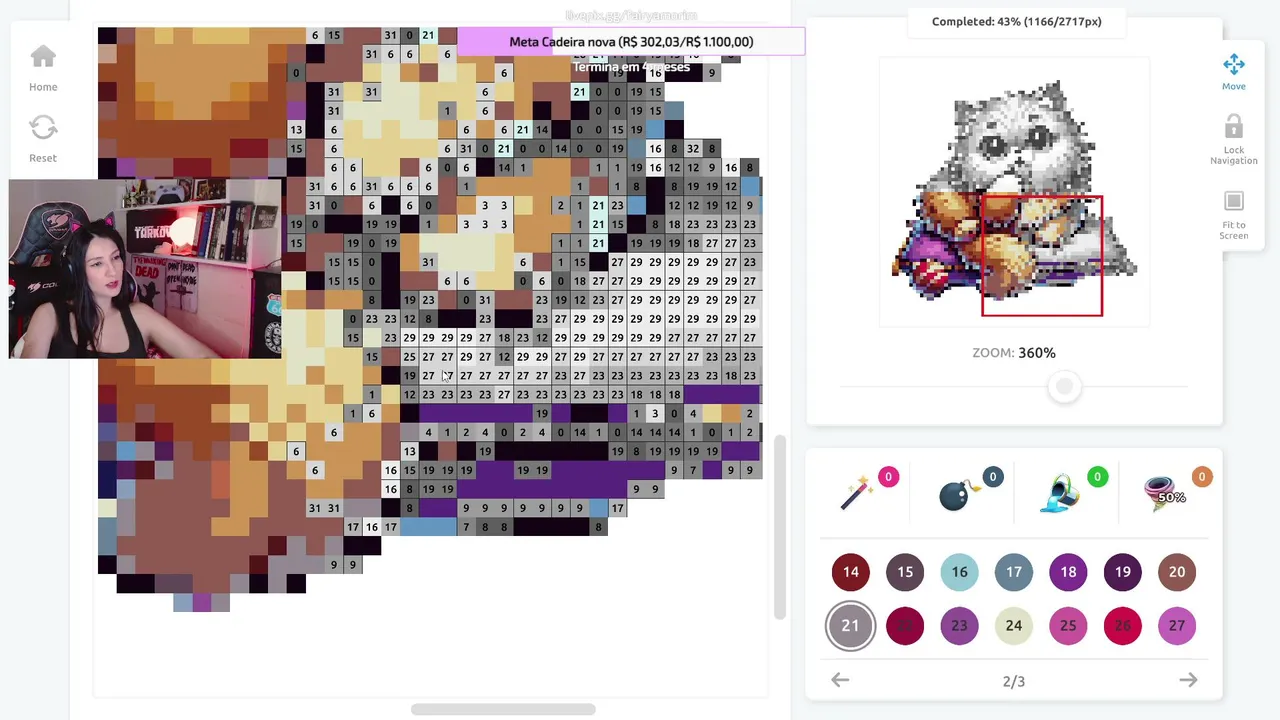Screen dimensions: 1280x720
Task: Go to the Home screen
Action: pyautogui.click(x=43, y=68)
